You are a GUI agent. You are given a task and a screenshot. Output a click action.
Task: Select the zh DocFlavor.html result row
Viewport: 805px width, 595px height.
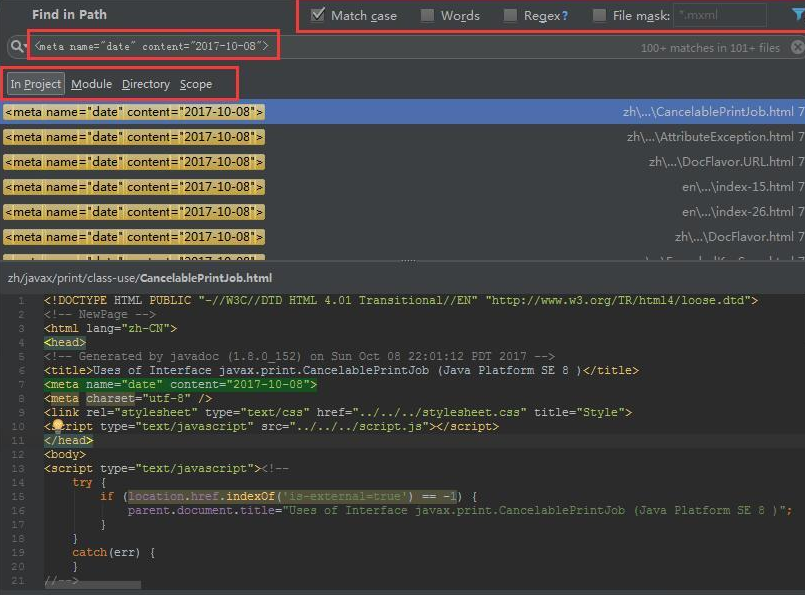point(402,237)
